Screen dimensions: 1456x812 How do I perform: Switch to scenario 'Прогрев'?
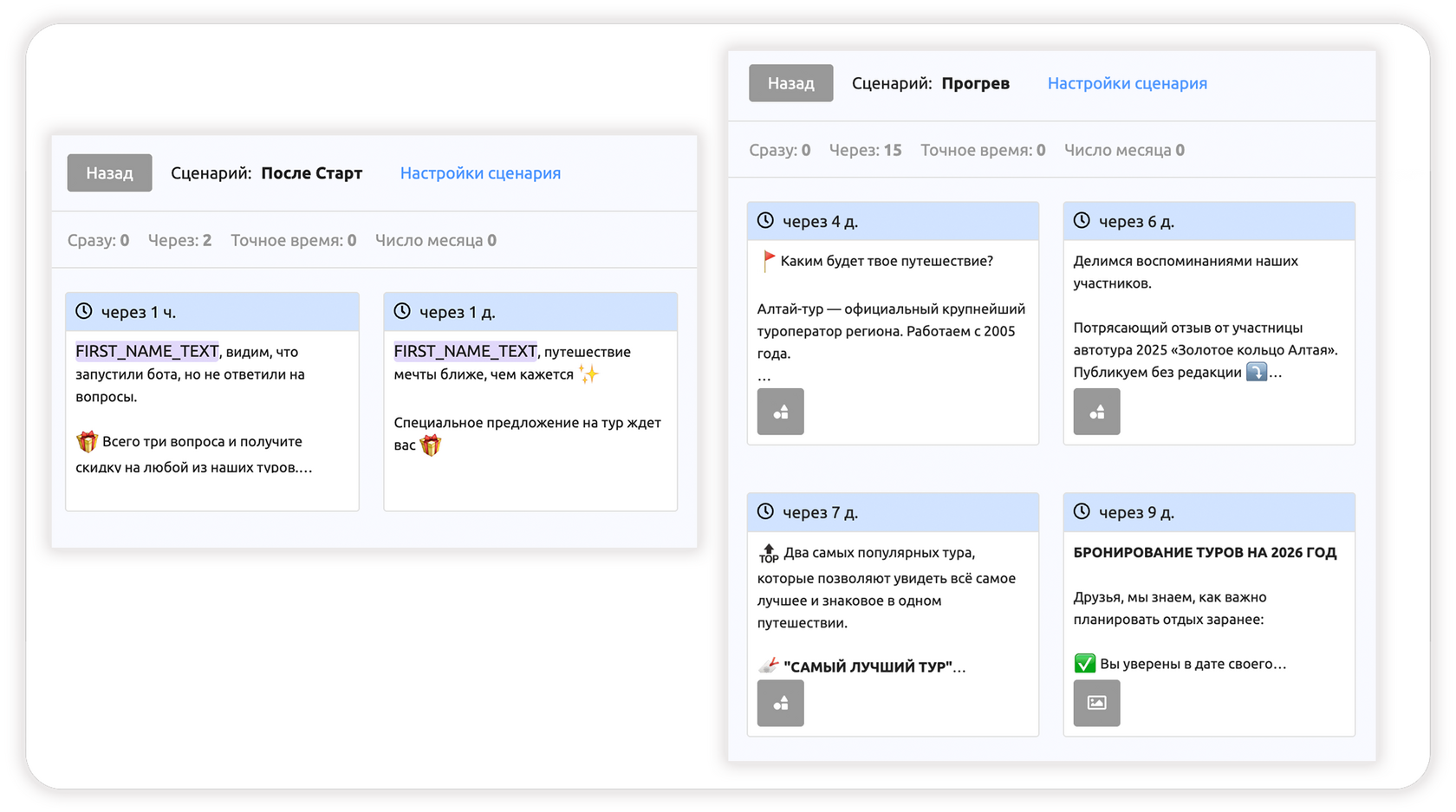(x=976, y=82)
